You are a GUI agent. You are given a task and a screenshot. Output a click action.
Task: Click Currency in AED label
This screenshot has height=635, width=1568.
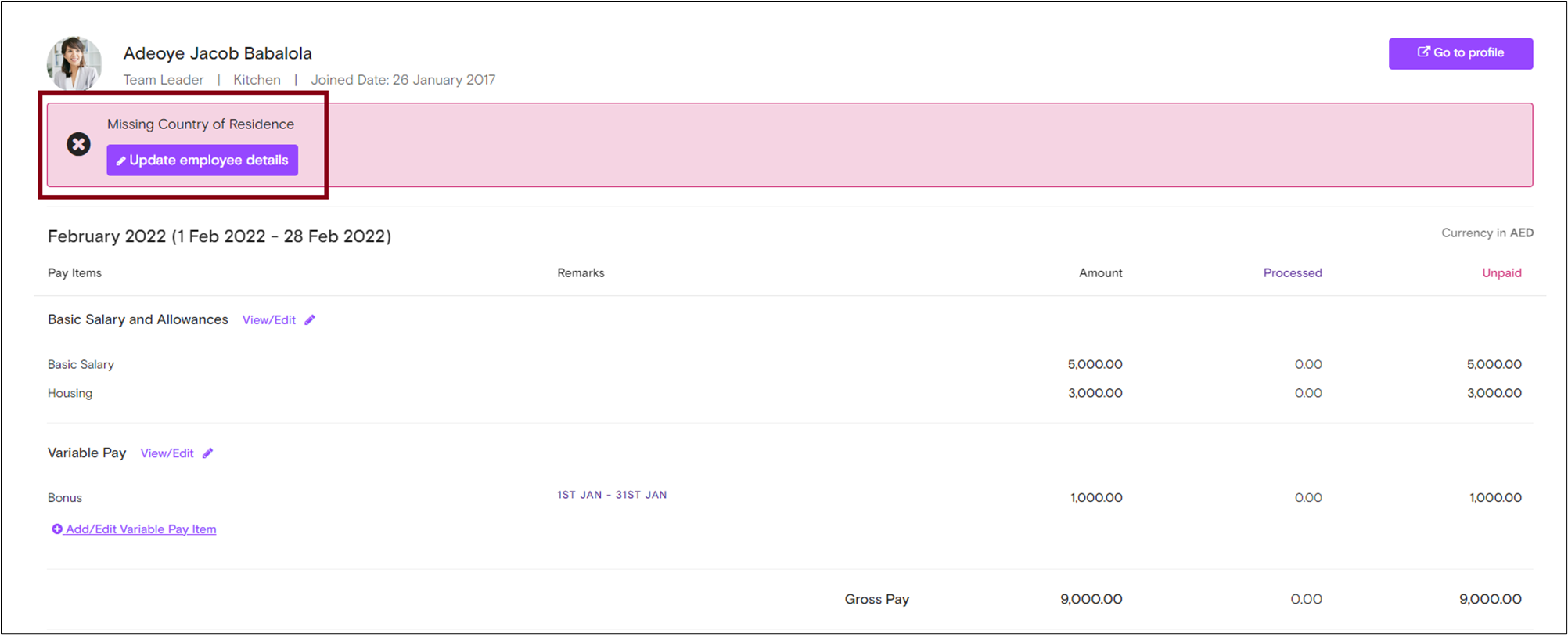point(1487,233)
